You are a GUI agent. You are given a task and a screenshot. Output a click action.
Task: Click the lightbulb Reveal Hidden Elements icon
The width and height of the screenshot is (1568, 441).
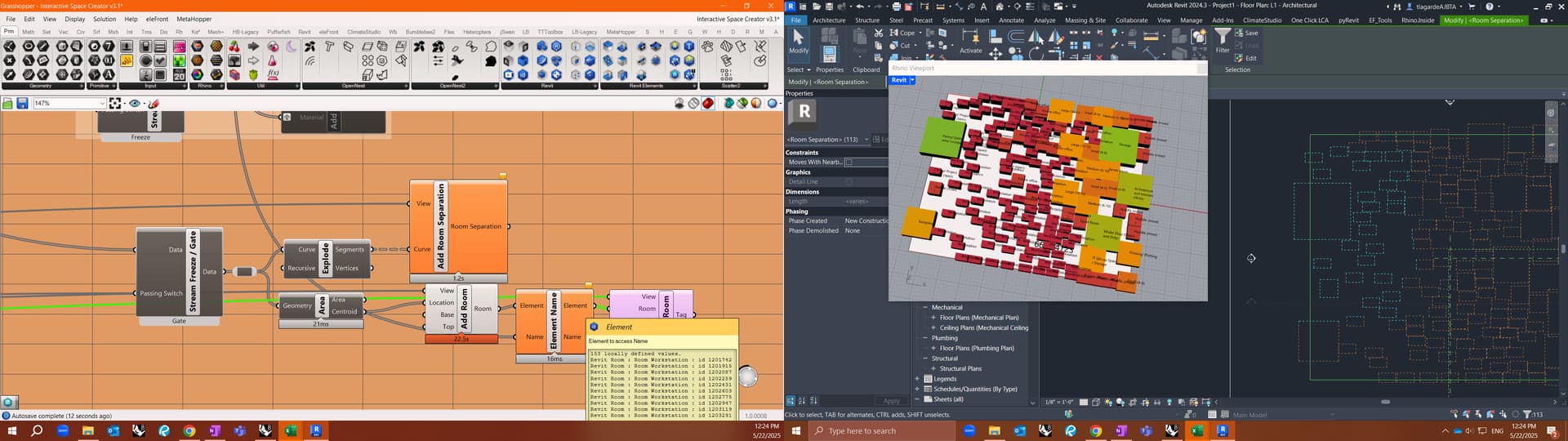(1169, 402)
